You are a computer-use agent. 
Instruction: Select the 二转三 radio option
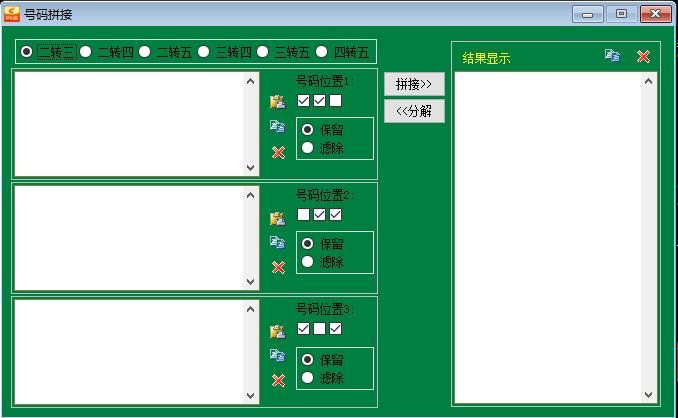50,52
